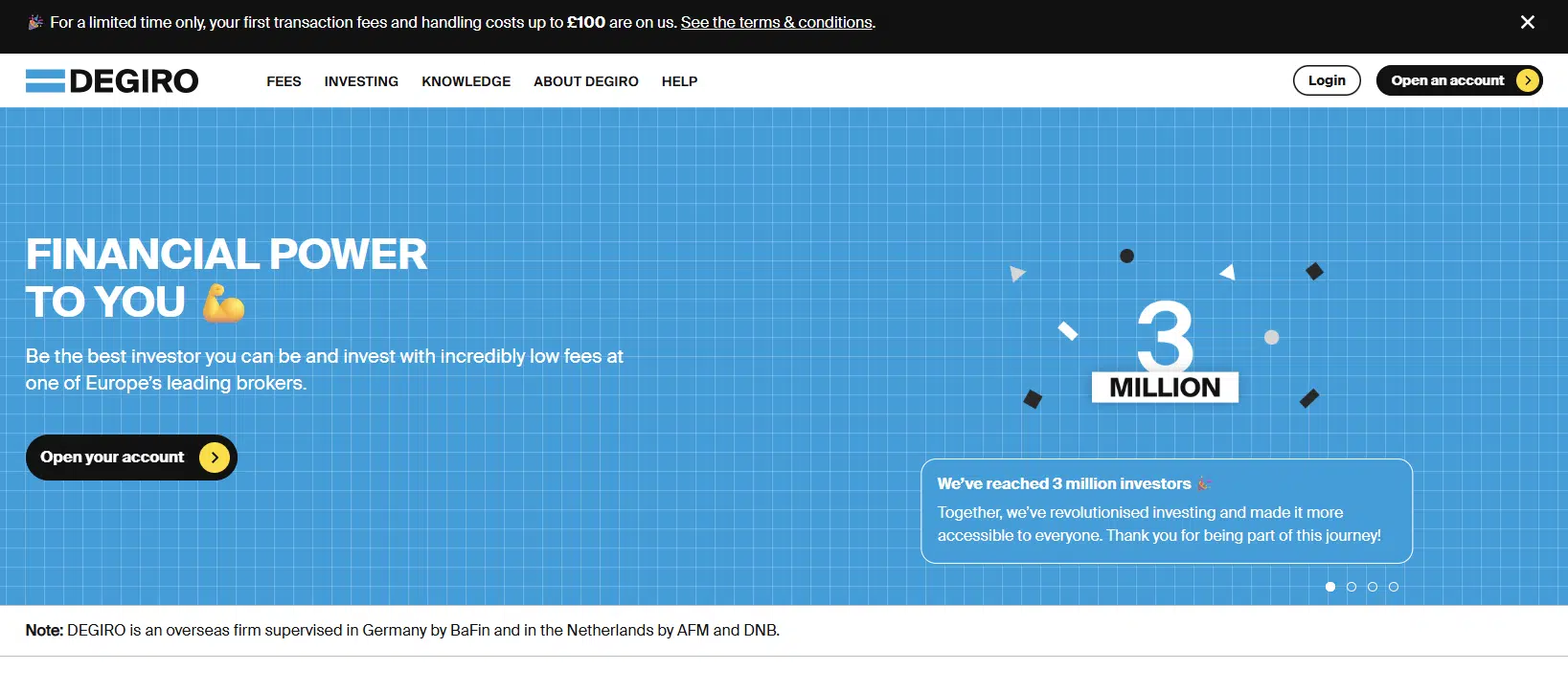Click the party popper icon in banner
This screenshot has width=1568, height=693.
[x=35, y=22]
